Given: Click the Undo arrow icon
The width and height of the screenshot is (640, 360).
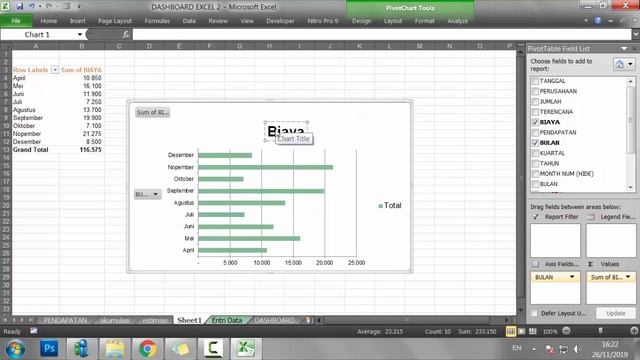Looking at the screenshot, I should (x=31, y=6).
